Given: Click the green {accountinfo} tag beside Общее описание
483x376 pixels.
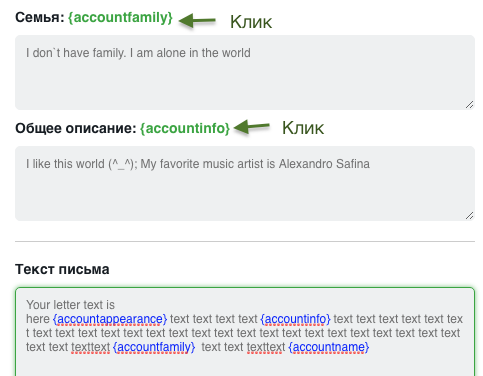Looking at the screenshot, I should click(x=185, y=128).
